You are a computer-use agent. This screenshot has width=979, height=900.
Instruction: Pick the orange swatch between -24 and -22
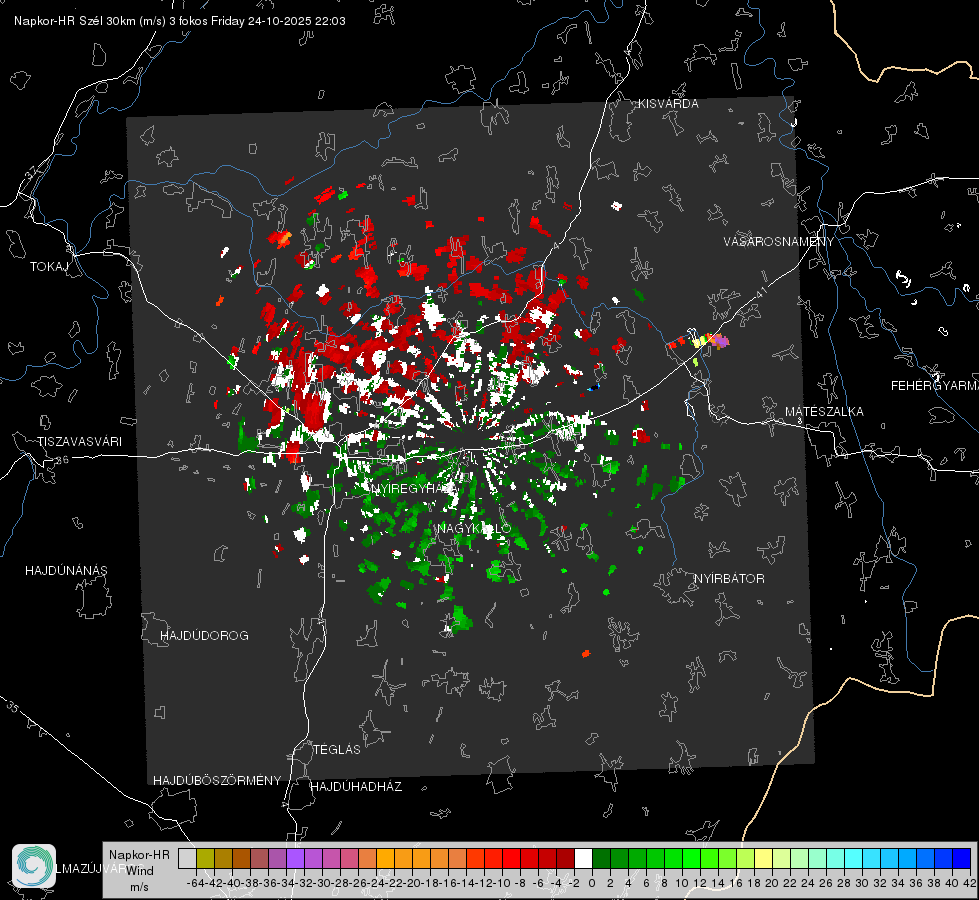[x=385, y=858]
